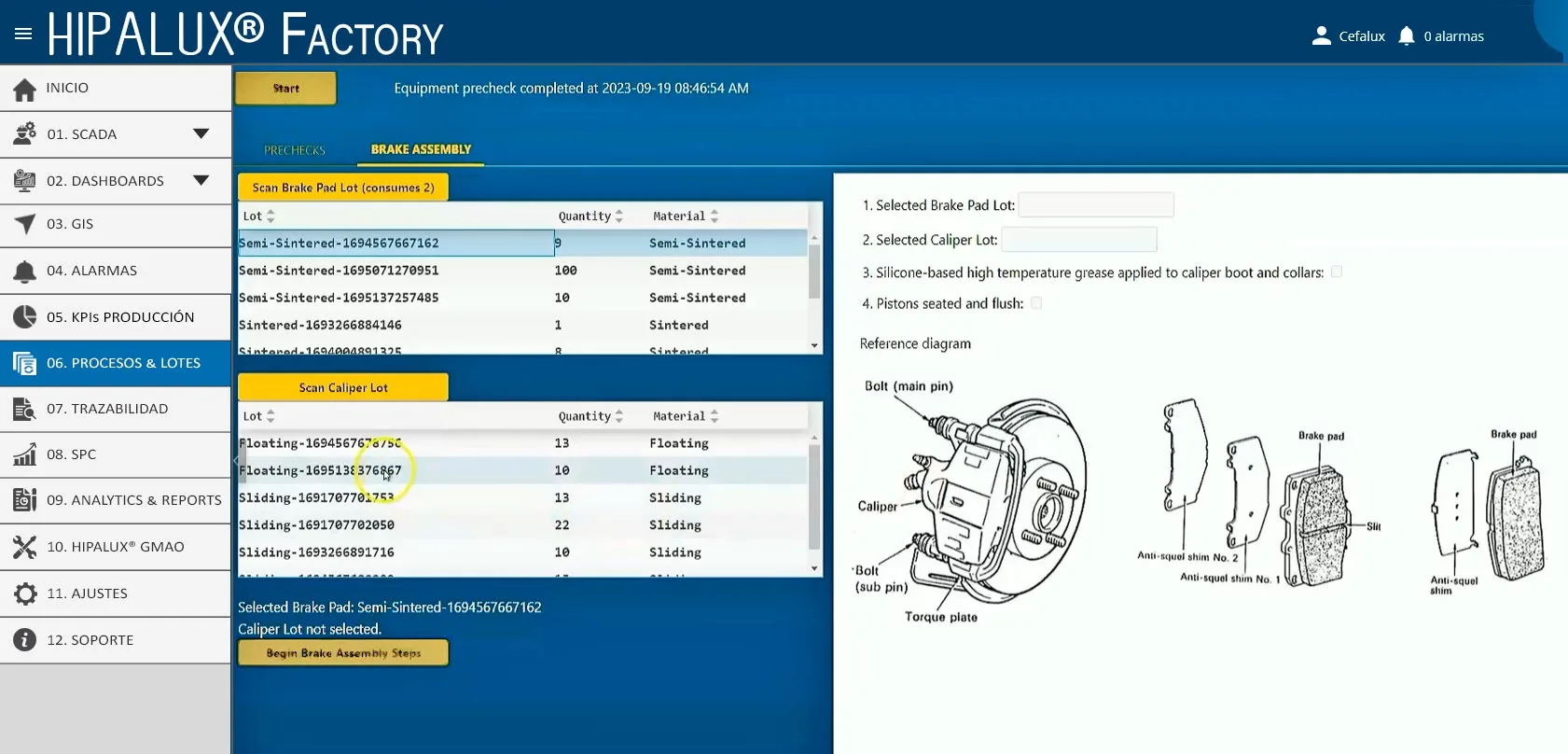Check Pistons seated and flush checkbox
The image size is (1568, 754).
coord(1036,302)
